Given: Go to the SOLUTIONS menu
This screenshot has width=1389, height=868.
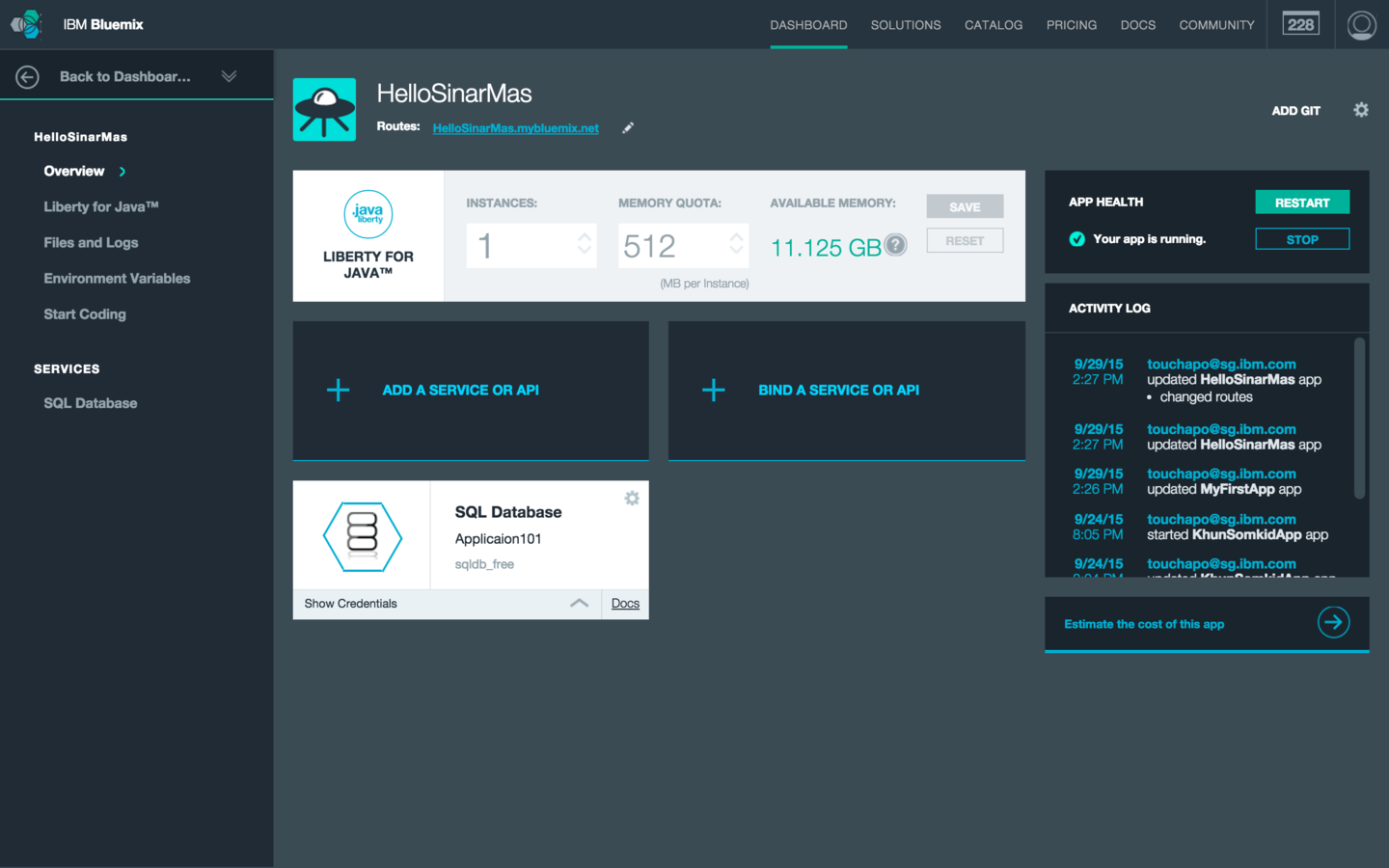Looking at the screenshot, I should [x=906, y=25].
